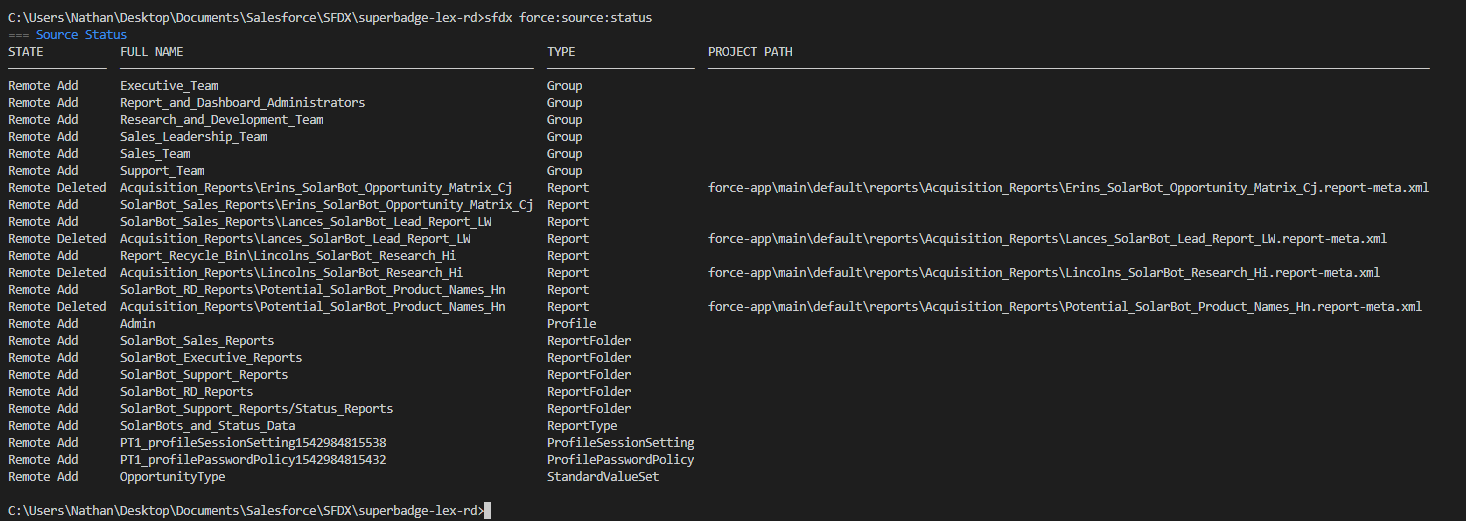This screenshot has width=1466, height=521.
Task: Click the Executive_Team group entry
Action: 169,86
